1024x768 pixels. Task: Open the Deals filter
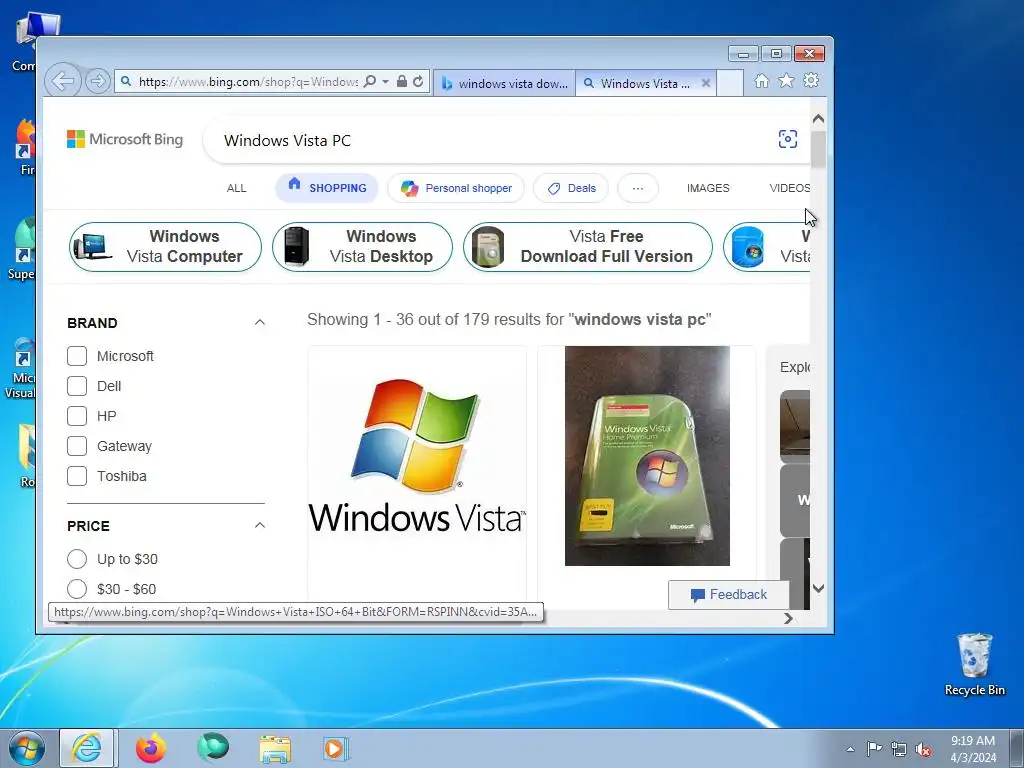click(571, 188)
